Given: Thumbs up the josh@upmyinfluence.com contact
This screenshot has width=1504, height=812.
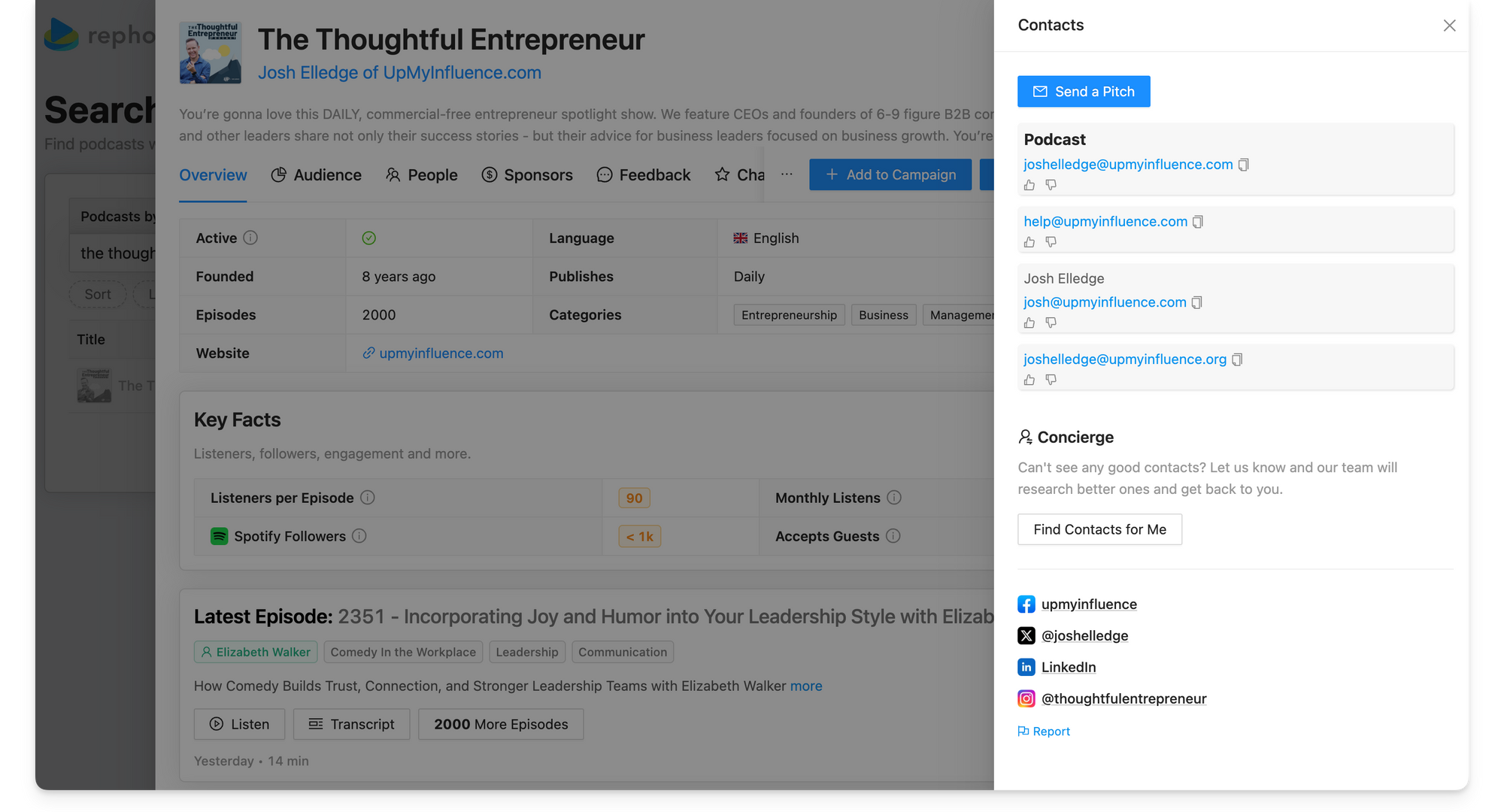Looking at the screenshot, I should [1029, 323].
